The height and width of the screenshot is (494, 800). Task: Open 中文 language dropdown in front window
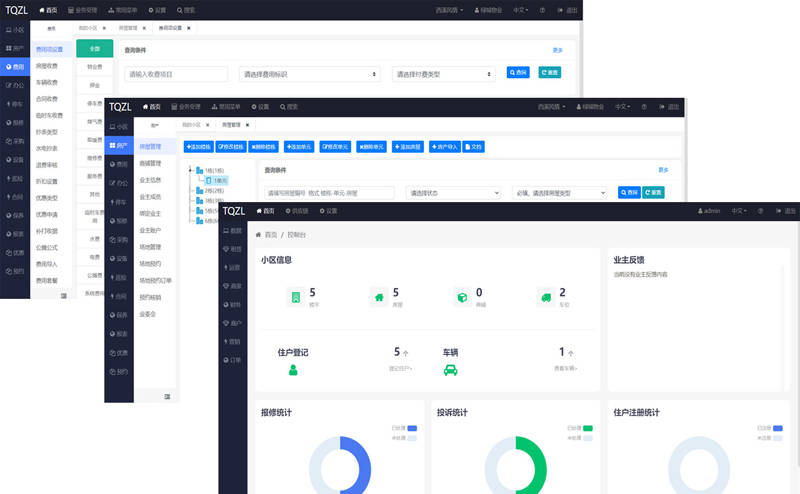pos(739,211)
